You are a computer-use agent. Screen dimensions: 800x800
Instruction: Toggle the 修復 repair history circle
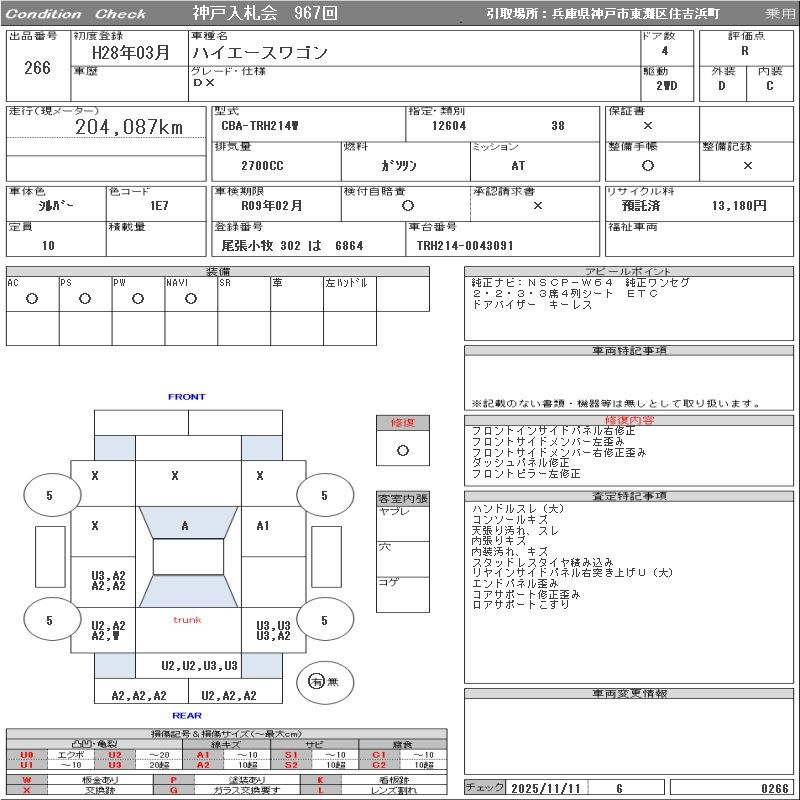click(x=402, y=450)
